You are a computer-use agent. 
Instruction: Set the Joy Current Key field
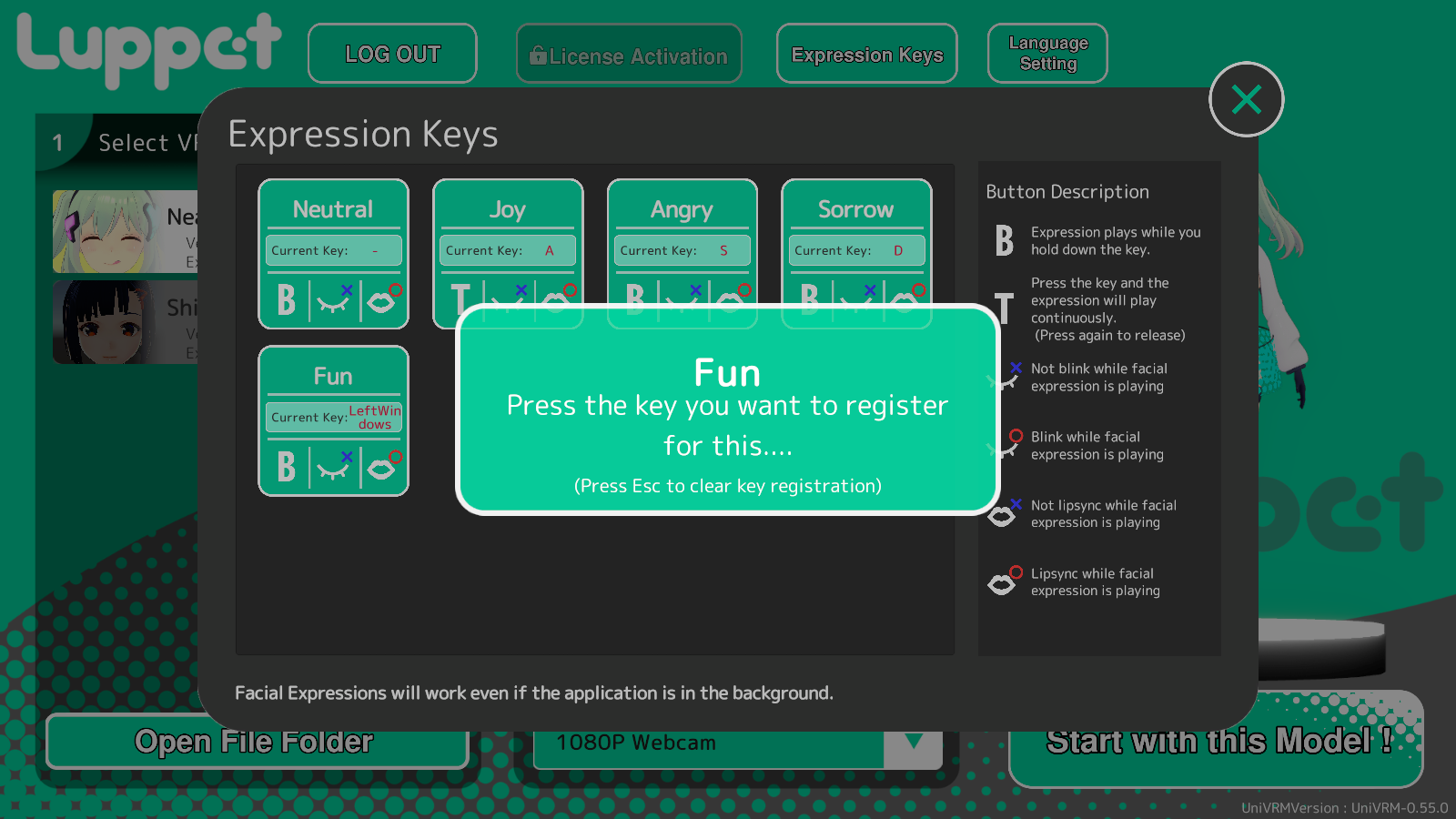point(508,250)
